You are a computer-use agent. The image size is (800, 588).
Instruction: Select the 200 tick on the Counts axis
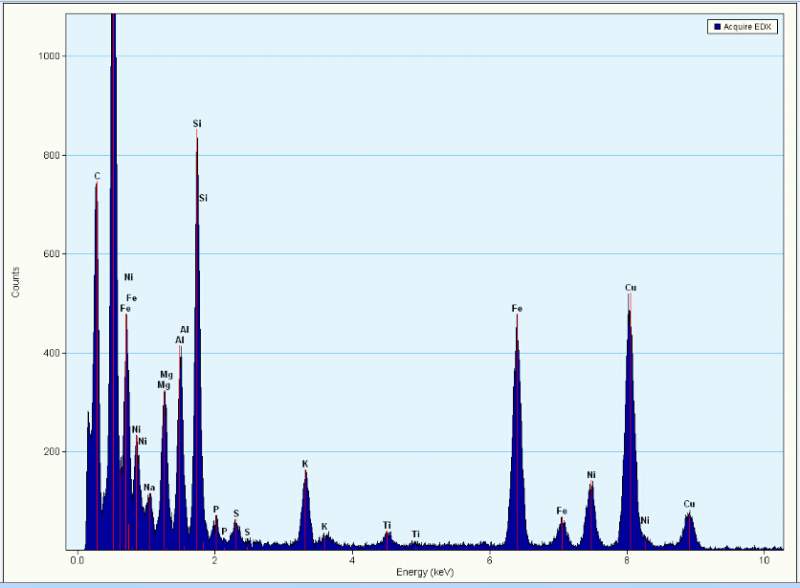pos(51,452)
